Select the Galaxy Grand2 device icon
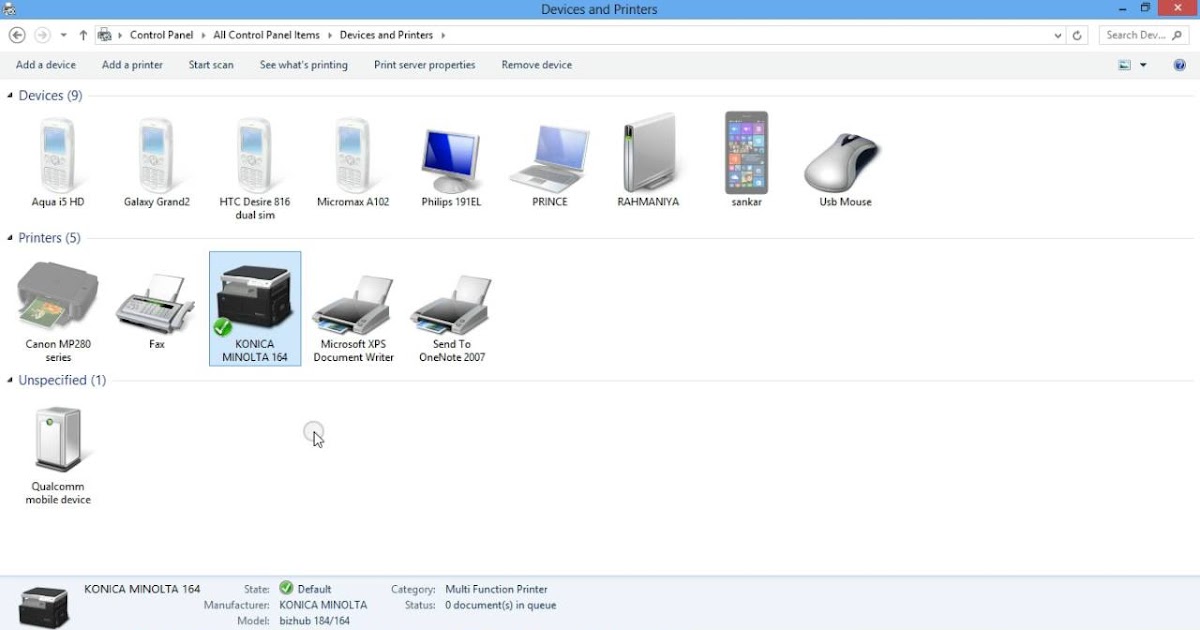The image size is (1200, 630). (157, 163)
